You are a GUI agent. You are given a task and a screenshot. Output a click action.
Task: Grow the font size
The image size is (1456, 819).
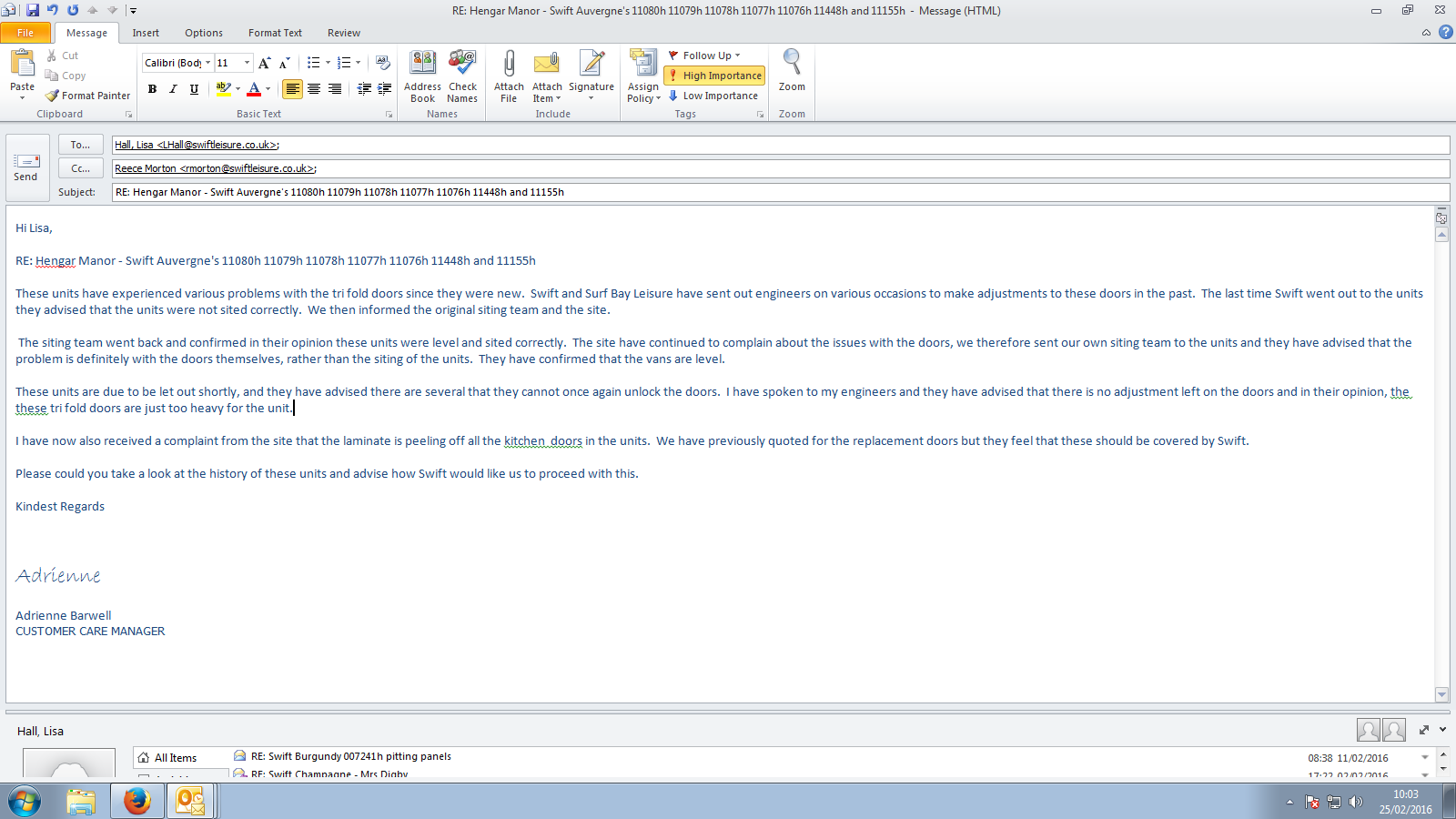[264, 63]
